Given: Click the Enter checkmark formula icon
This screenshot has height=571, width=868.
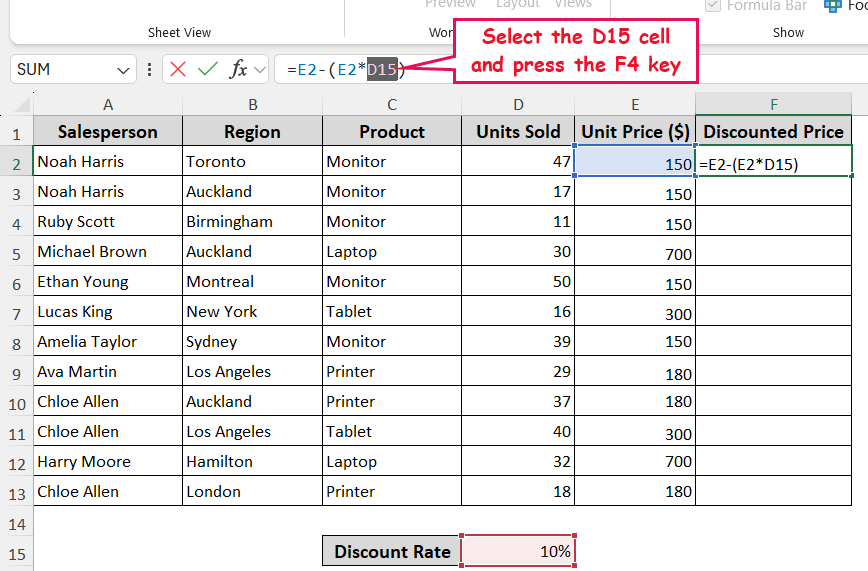Looking at the screenshot, I should tap(208, 69).
